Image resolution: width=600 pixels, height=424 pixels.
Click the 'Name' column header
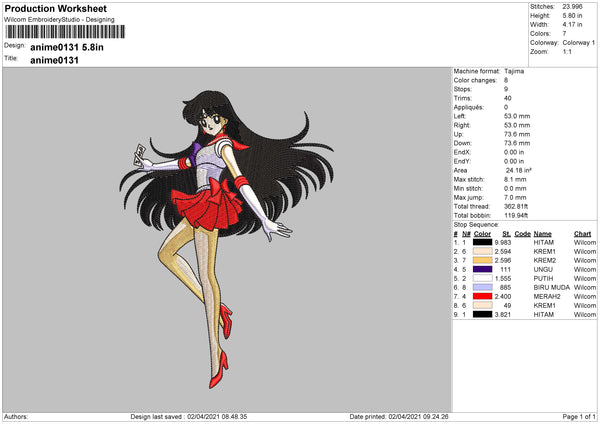coord(543,234)
